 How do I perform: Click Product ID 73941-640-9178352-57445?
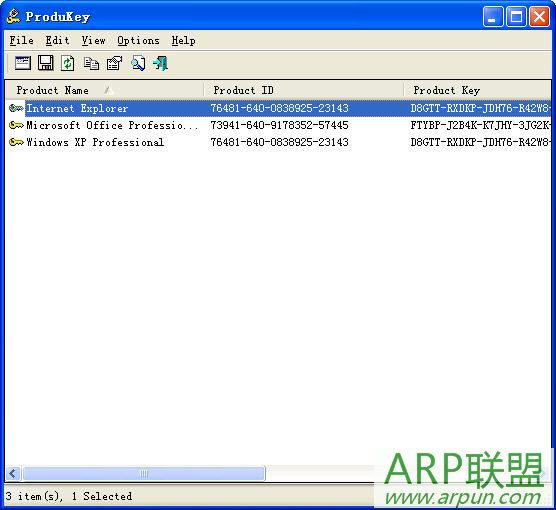coord(279,125)
